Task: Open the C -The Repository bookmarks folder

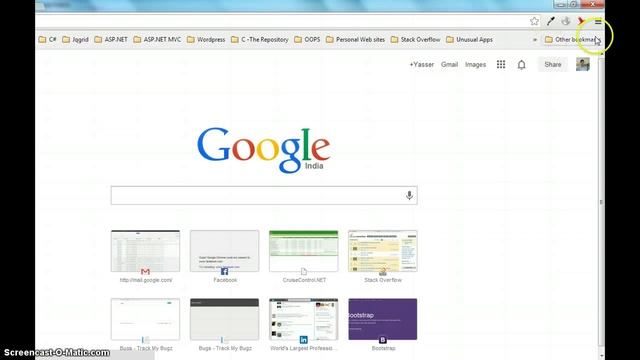Action: tap(260, 40)
